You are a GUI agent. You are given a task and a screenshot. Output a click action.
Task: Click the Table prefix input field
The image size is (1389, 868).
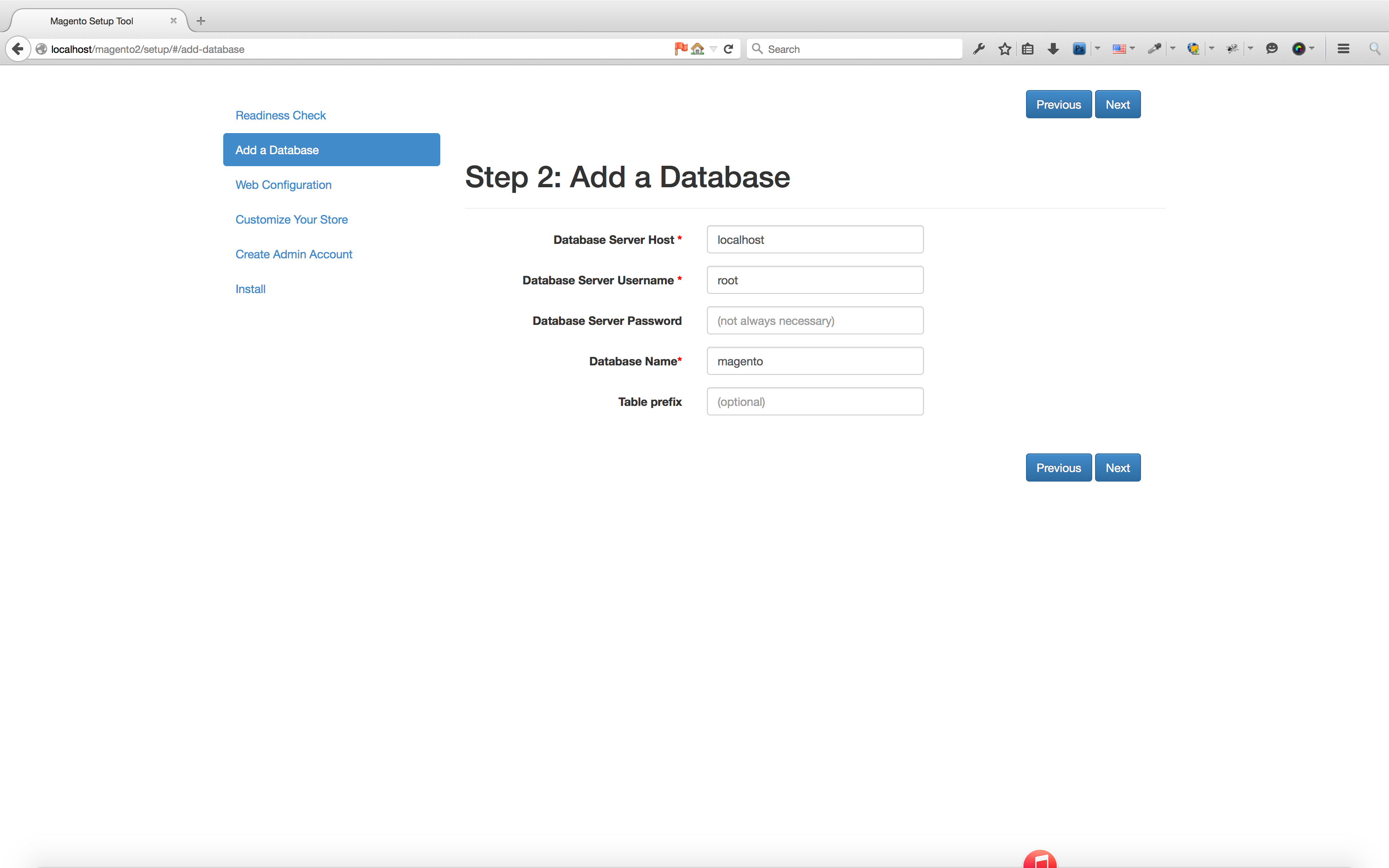click(x=814, y=402)
